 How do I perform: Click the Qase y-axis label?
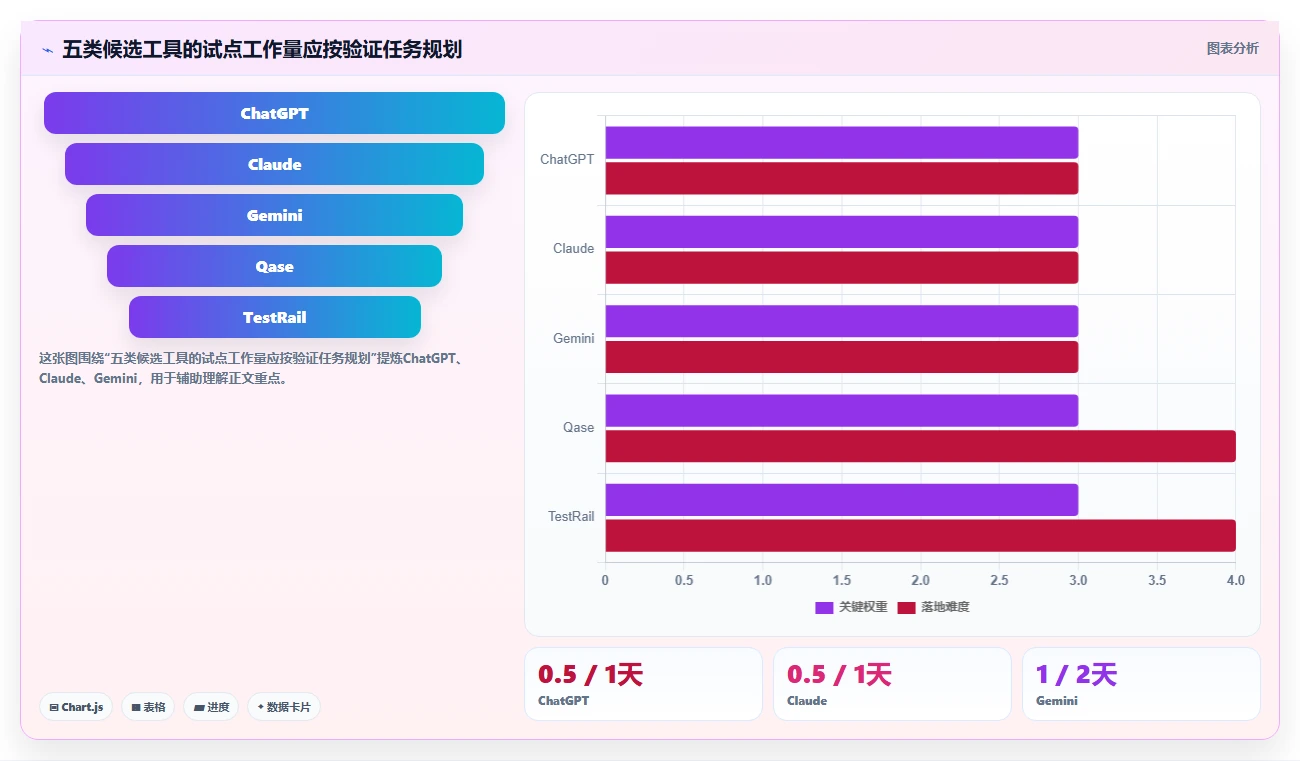578,428
